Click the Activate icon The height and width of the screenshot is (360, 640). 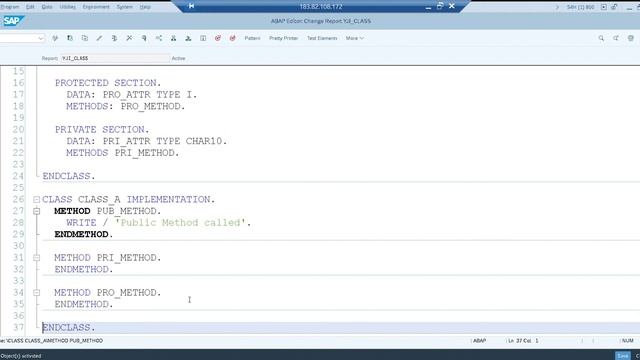pyautogui.click(x=129, y=38)
